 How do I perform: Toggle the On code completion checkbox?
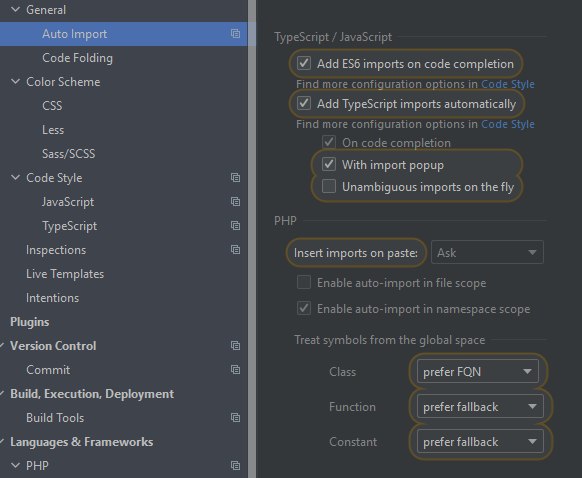click(329, 142)
